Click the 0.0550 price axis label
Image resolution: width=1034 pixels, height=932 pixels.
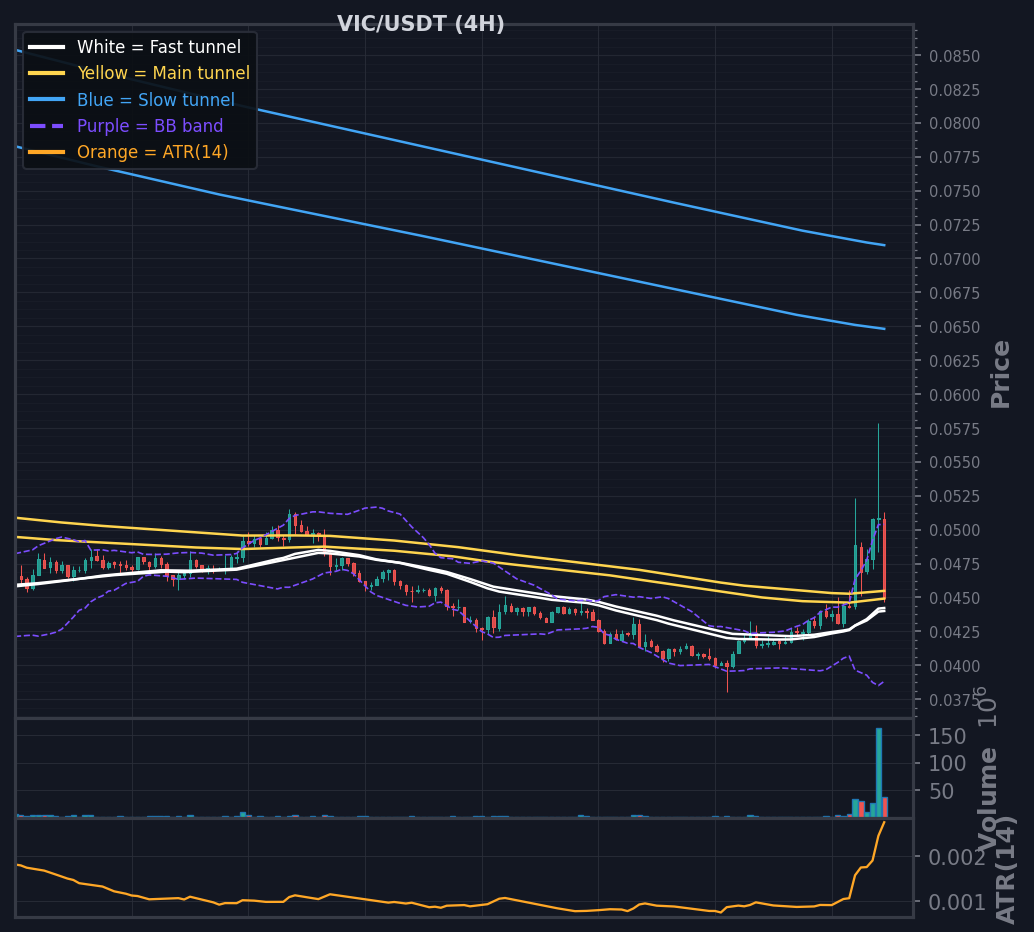pos(954,462)
